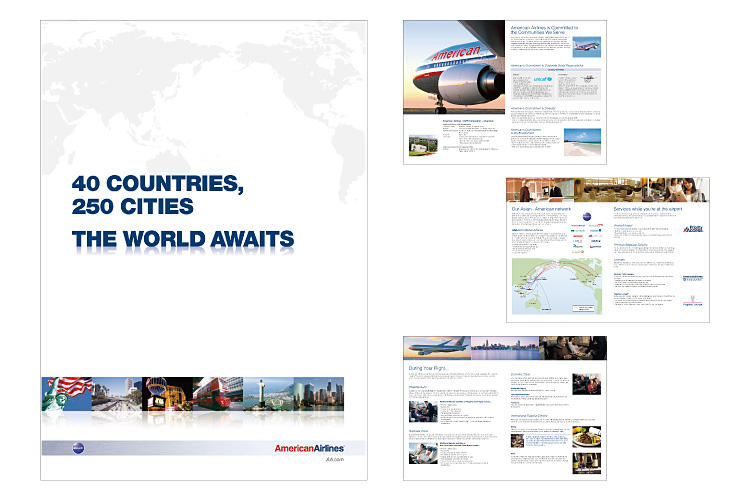Select the Chicago skyscrapers cover photo
The height and width of the screenshot is (500, 750).
pos(319,394)
